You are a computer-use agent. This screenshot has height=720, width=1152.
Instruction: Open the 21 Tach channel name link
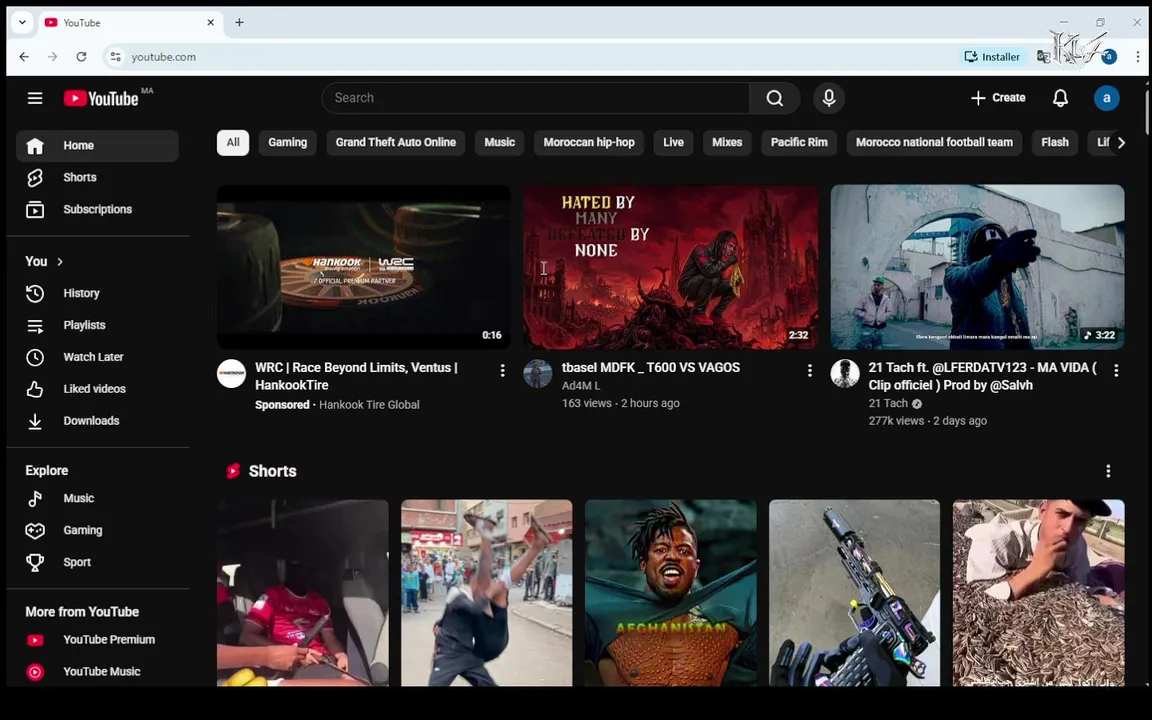(888, 403)
